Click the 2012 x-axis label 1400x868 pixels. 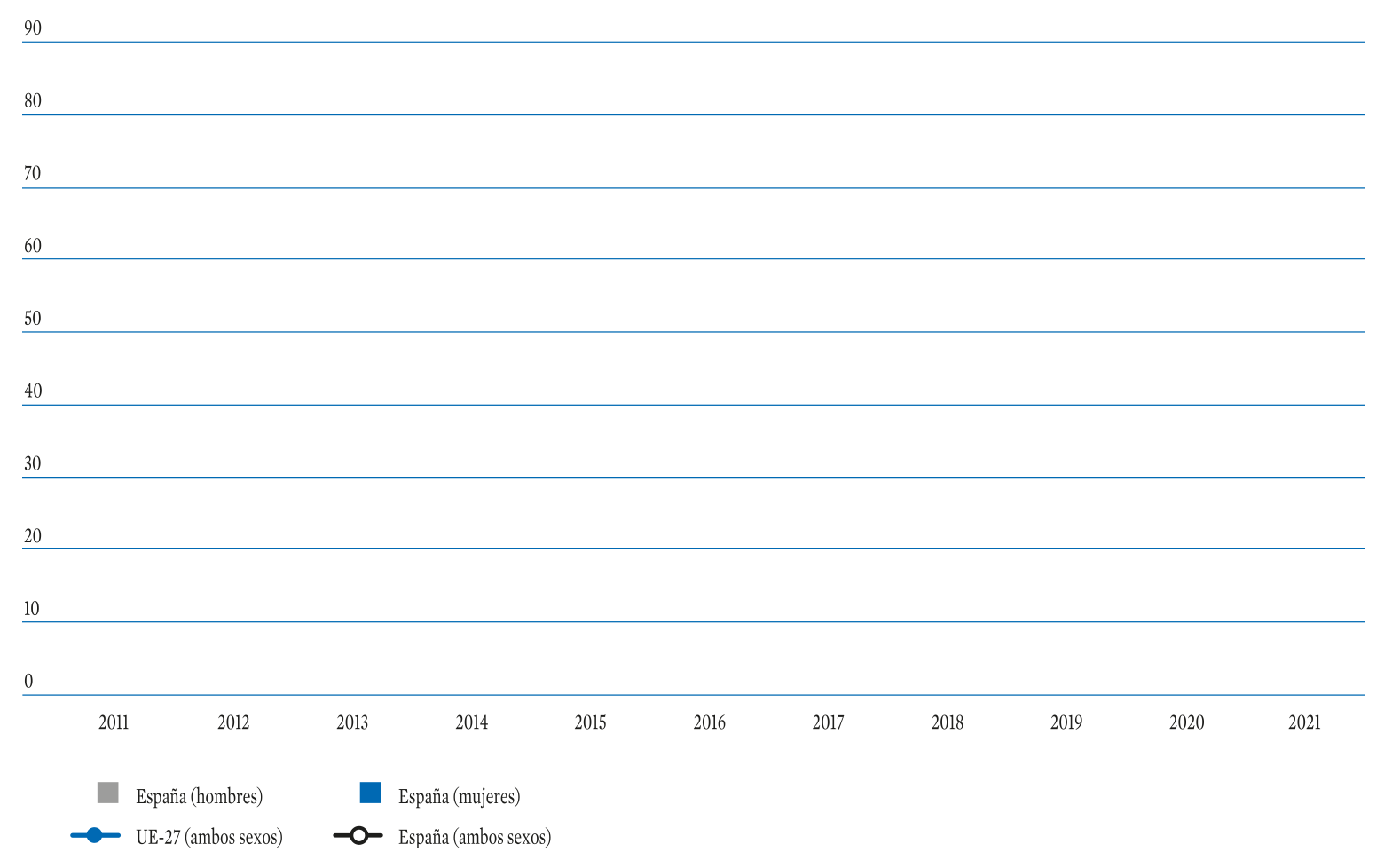click(x=233, y=722)
